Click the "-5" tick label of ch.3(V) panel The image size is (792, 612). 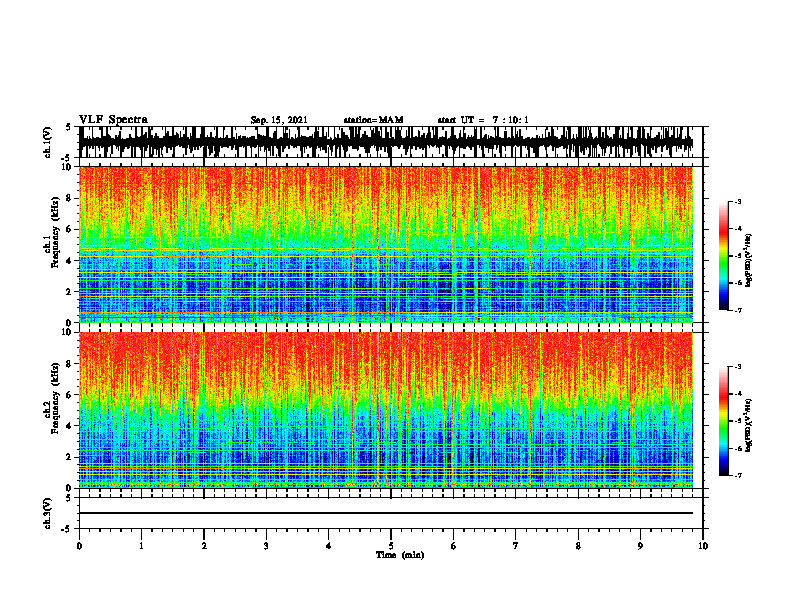point(68,529)
